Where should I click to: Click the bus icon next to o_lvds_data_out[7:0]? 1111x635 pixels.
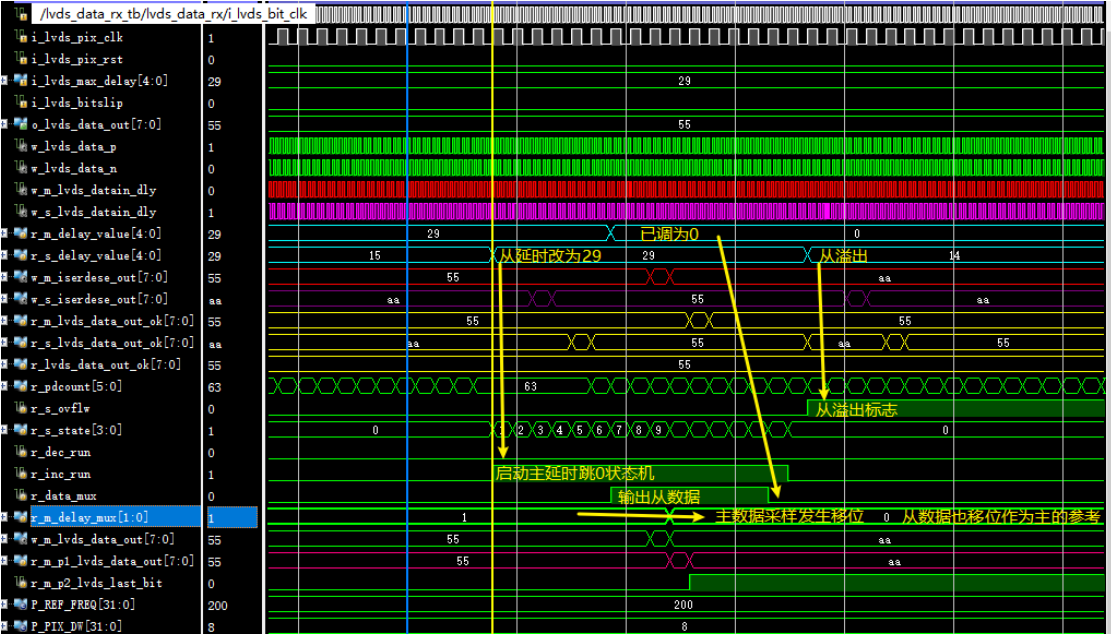tap(20, 125)
